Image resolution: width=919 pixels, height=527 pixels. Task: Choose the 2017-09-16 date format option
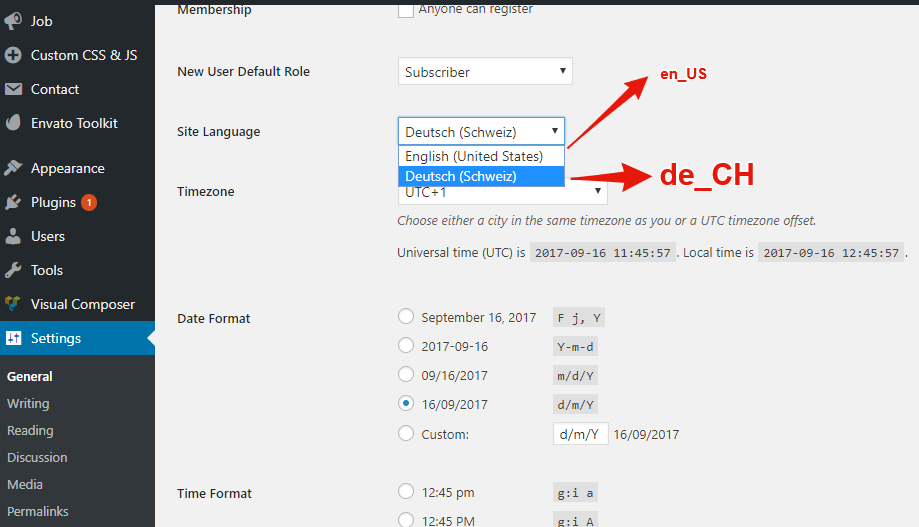(406, 346)
